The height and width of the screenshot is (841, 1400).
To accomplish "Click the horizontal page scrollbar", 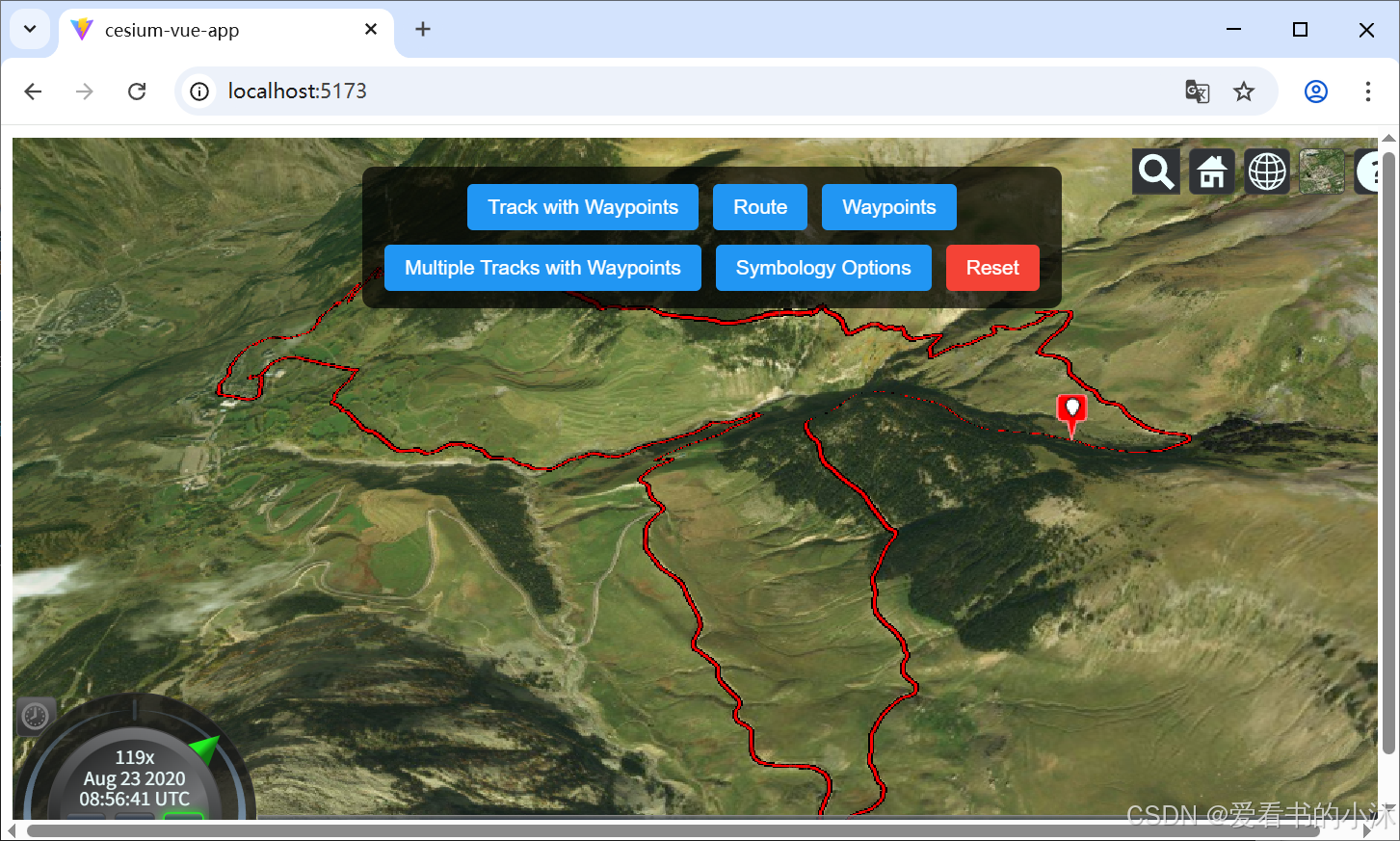I will point(673,830).
